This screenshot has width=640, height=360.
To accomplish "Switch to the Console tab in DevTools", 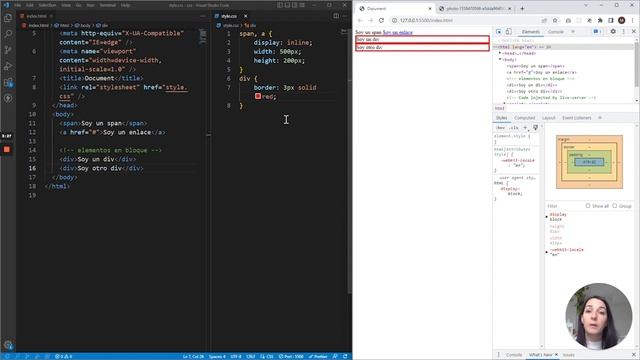I will pyautogui.click(x=556, y=31).
